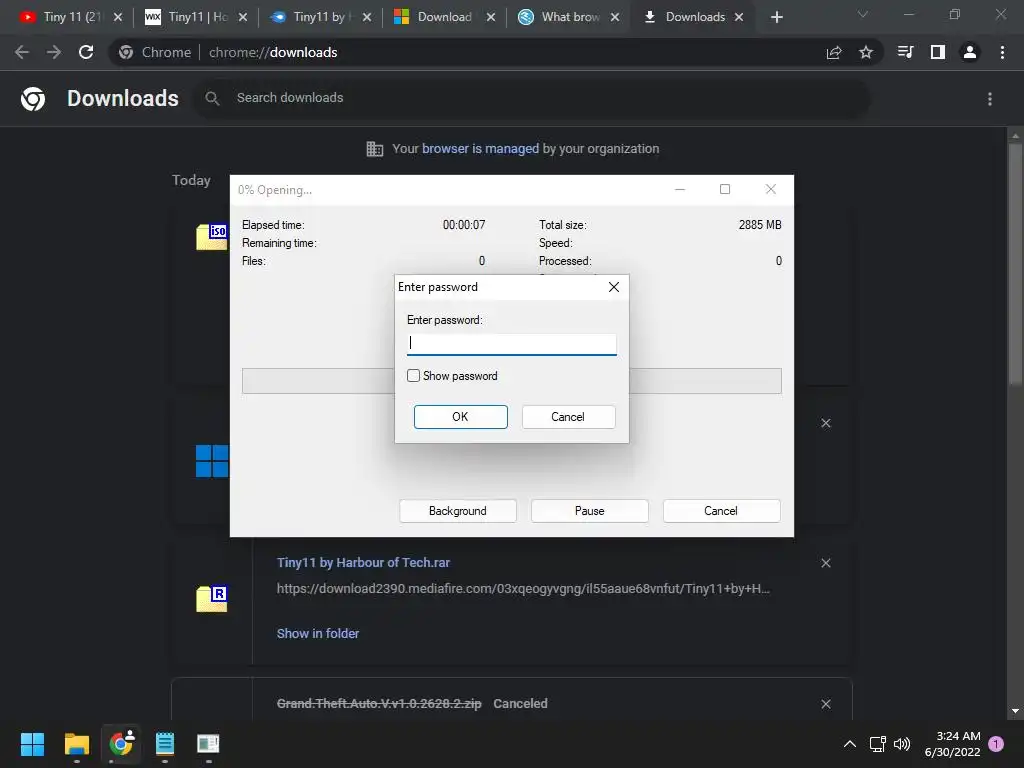Click the Search downloads field
Viewport: 1024px width, 768px height.
pos(532,98)
